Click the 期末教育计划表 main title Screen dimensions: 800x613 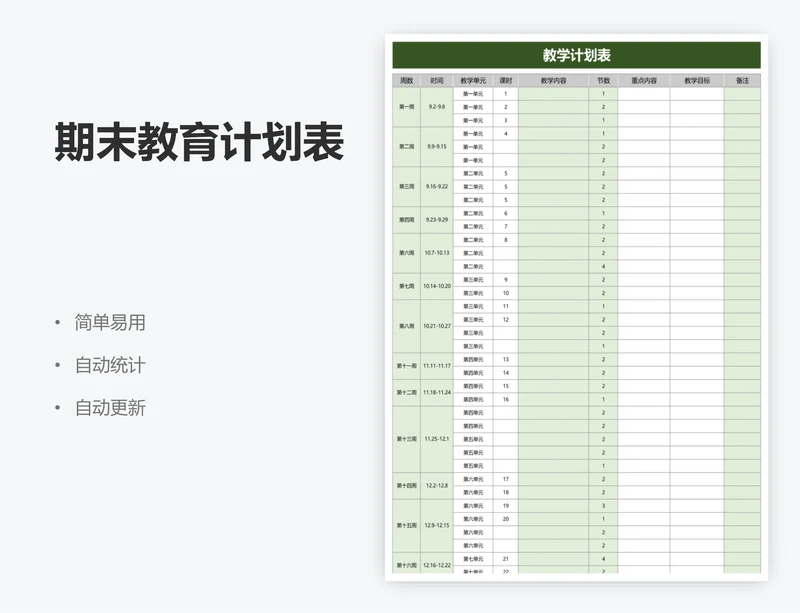pos(199,141)
